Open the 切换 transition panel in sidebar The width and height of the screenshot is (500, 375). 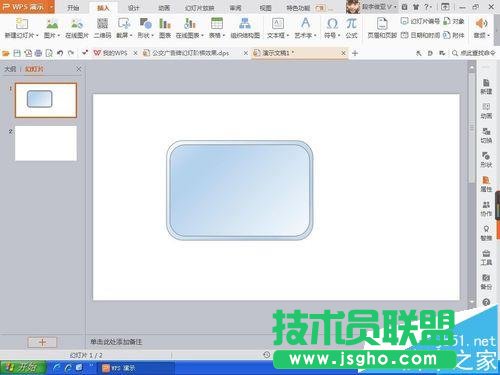coord(486,135)
